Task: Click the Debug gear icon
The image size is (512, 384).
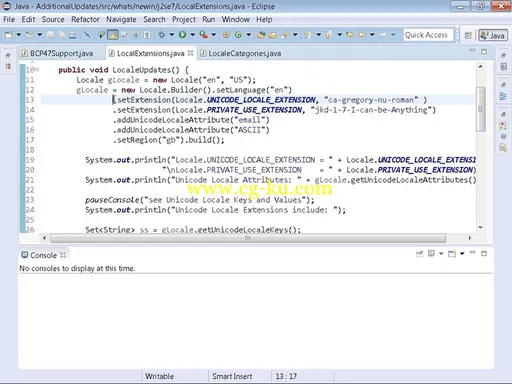Action: tap(162, 35)
